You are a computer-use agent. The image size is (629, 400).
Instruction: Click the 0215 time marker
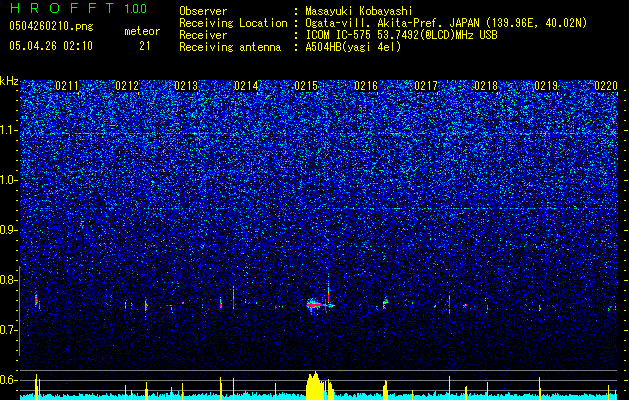coord(306,86)
